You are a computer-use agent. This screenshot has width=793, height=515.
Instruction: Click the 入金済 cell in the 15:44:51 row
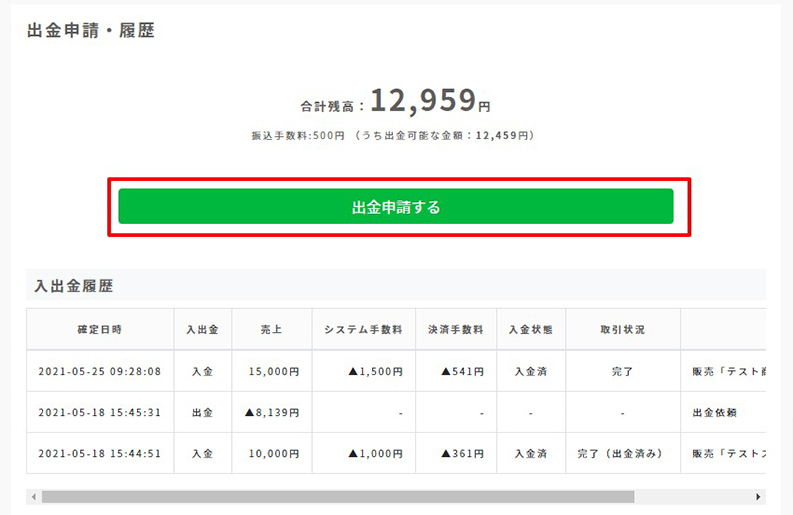[x=531, y=453]
